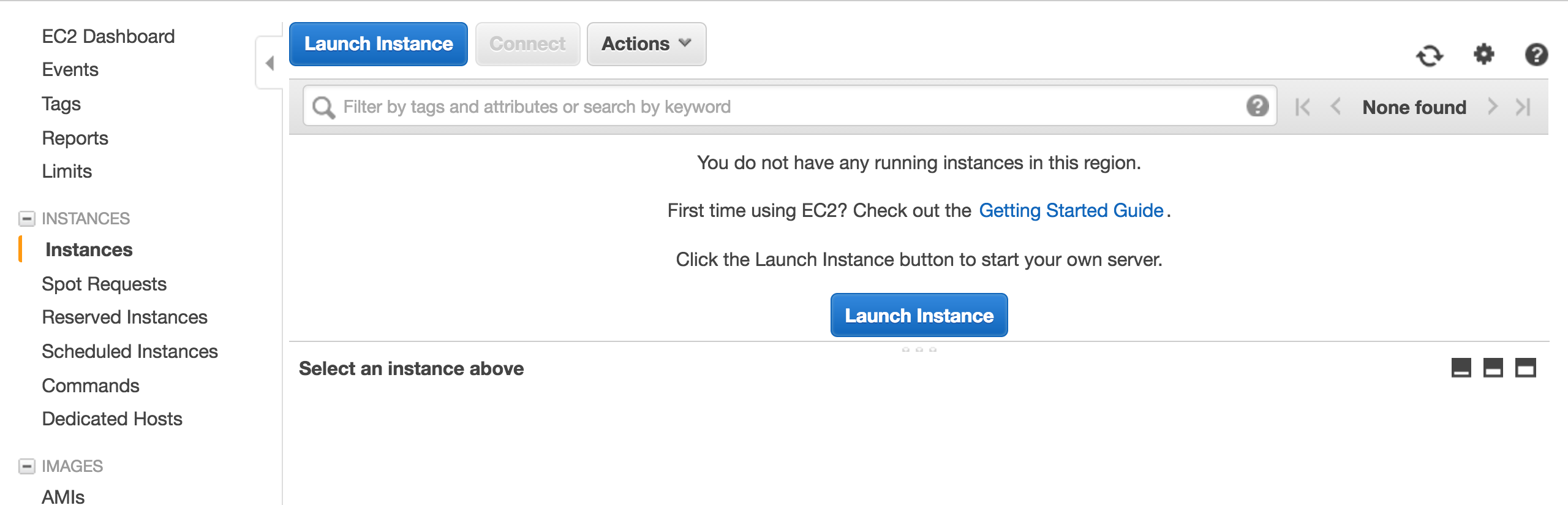Click the center Launch Instance button

point(919,315)
